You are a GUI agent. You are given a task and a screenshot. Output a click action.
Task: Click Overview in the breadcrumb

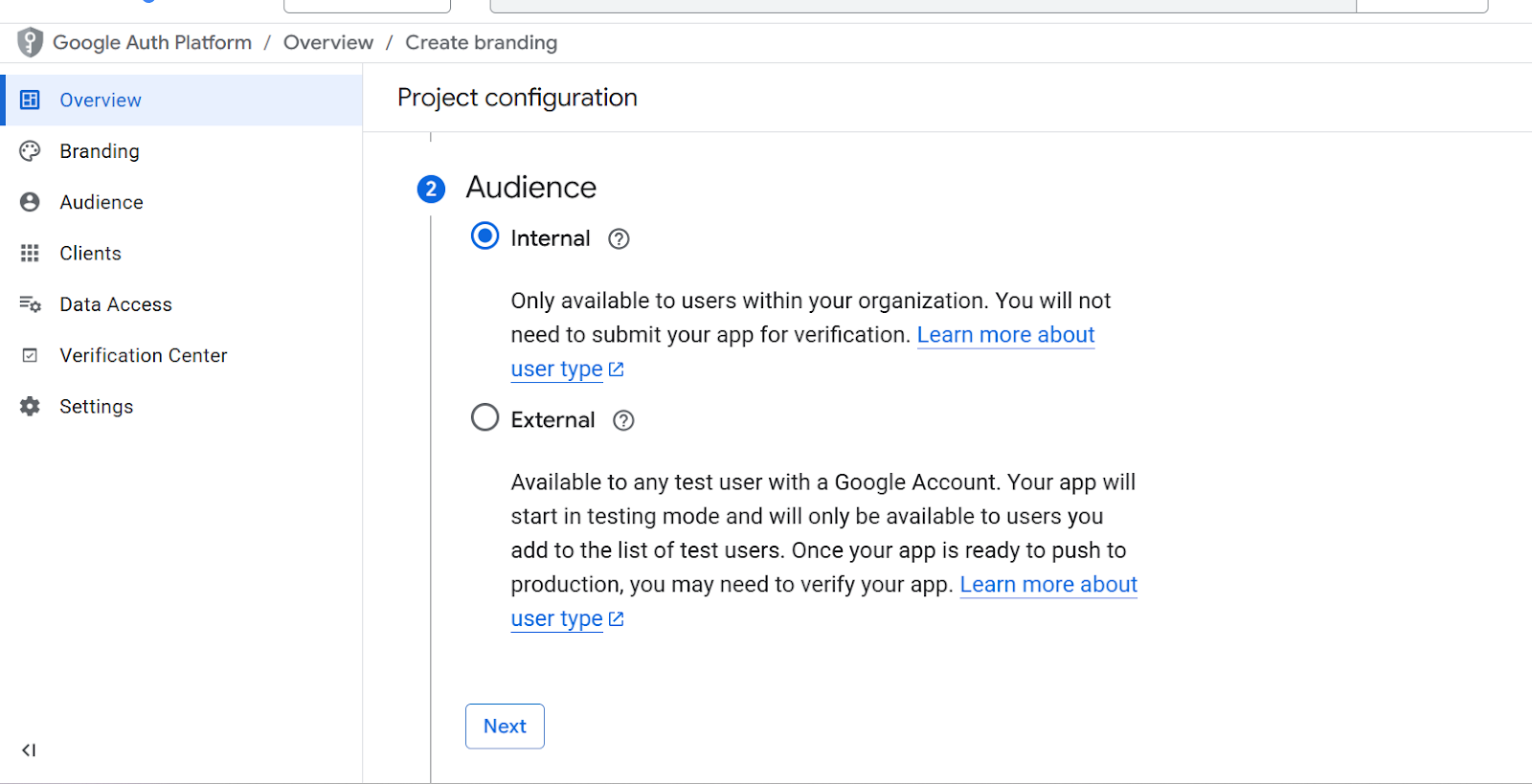tap(328, 43)
